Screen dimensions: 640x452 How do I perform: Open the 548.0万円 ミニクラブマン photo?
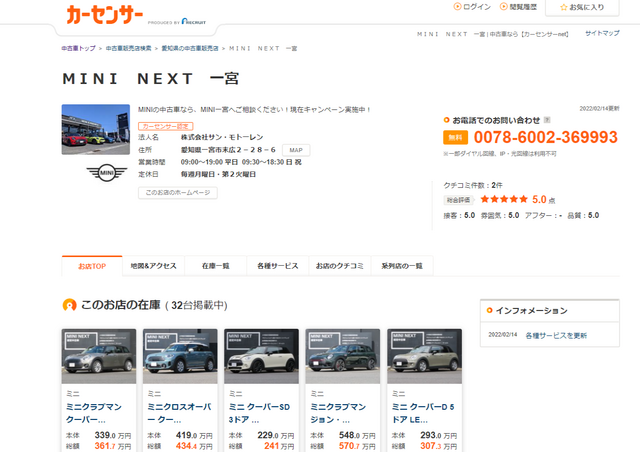click(x=342, y=356)
